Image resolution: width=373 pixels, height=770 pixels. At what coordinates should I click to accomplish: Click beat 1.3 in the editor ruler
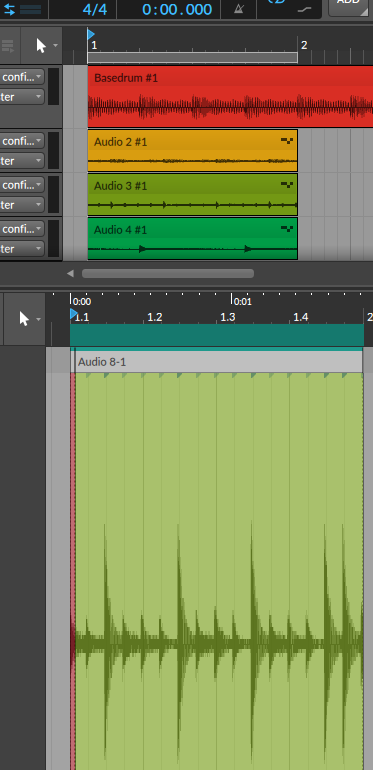pos(228,317)
